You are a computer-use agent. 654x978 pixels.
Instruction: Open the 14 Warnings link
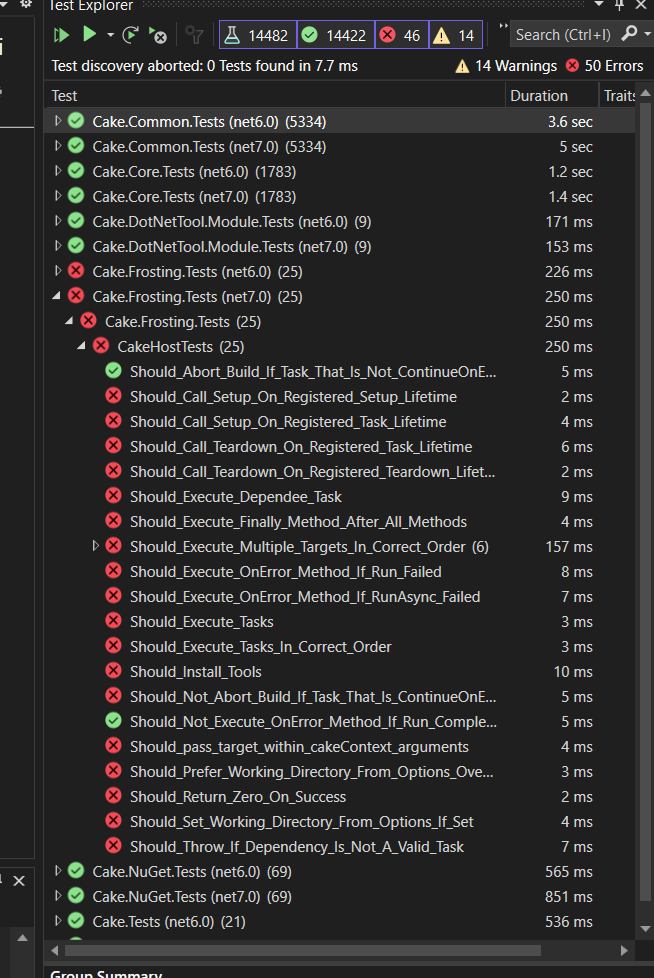(x=506, y=66)
